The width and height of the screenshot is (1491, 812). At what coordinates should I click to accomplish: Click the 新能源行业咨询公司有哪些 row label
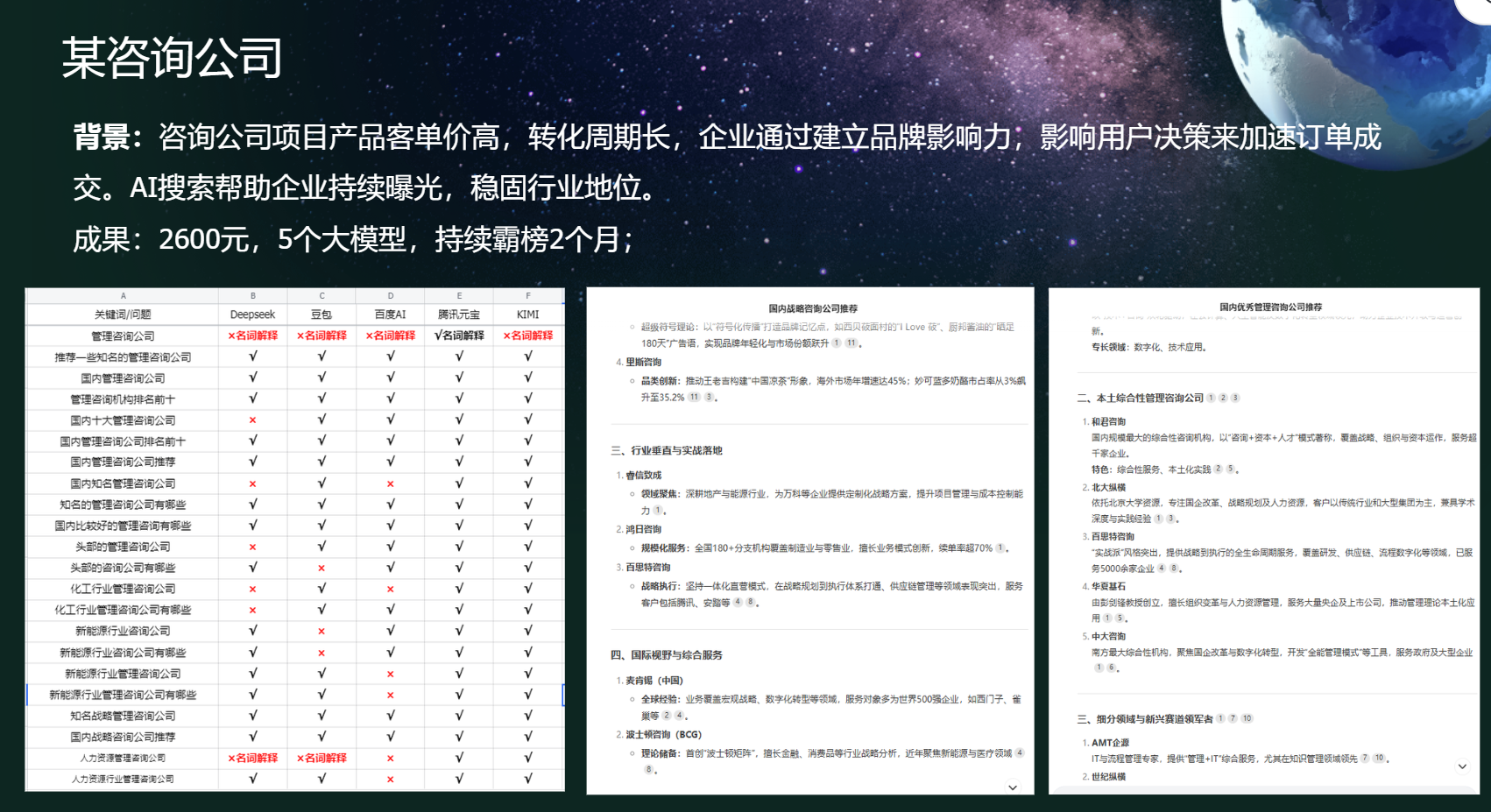[x=123, y=653]
